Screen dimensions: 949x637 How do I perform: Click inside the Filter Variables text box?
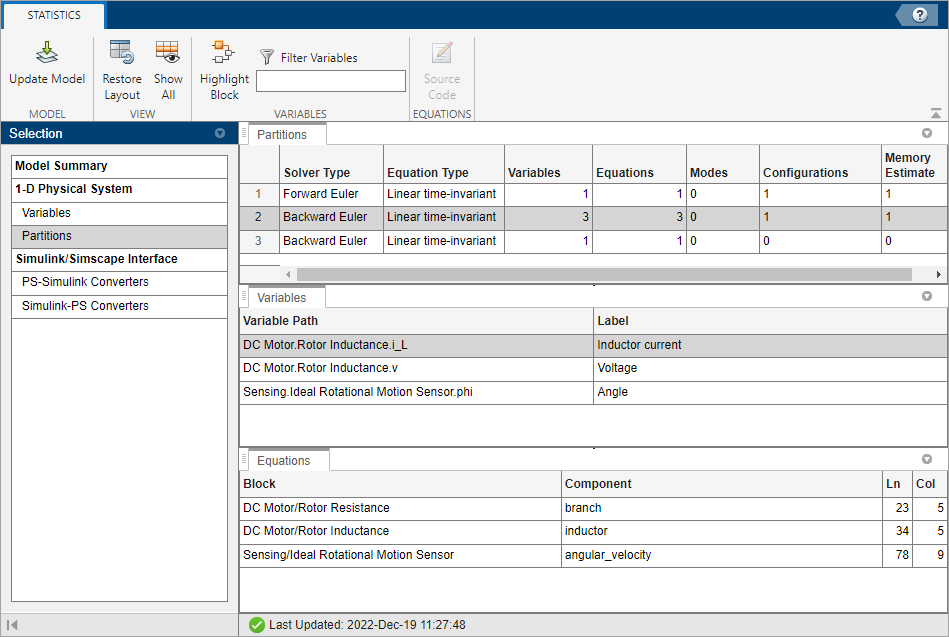tap(330, 81)
